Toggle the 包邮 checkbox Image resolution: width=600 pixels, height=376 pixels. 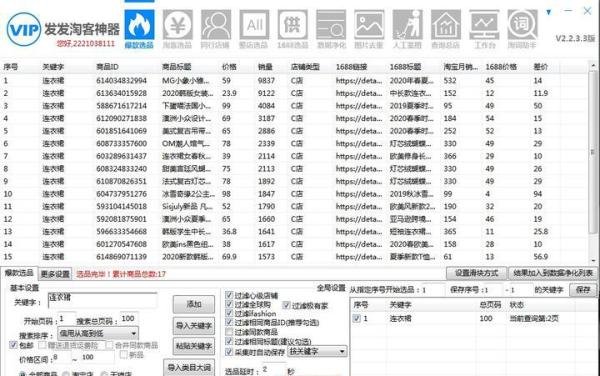[13, 345]
